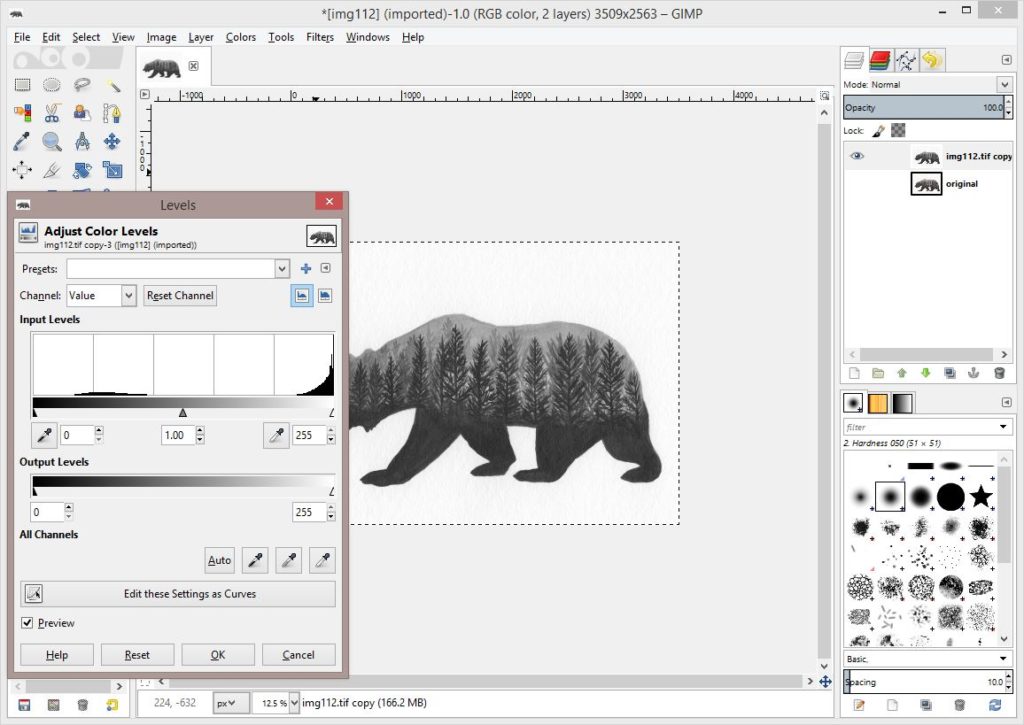Open the Filters menu
The image size is (1024, 725).
coord(320,37)
